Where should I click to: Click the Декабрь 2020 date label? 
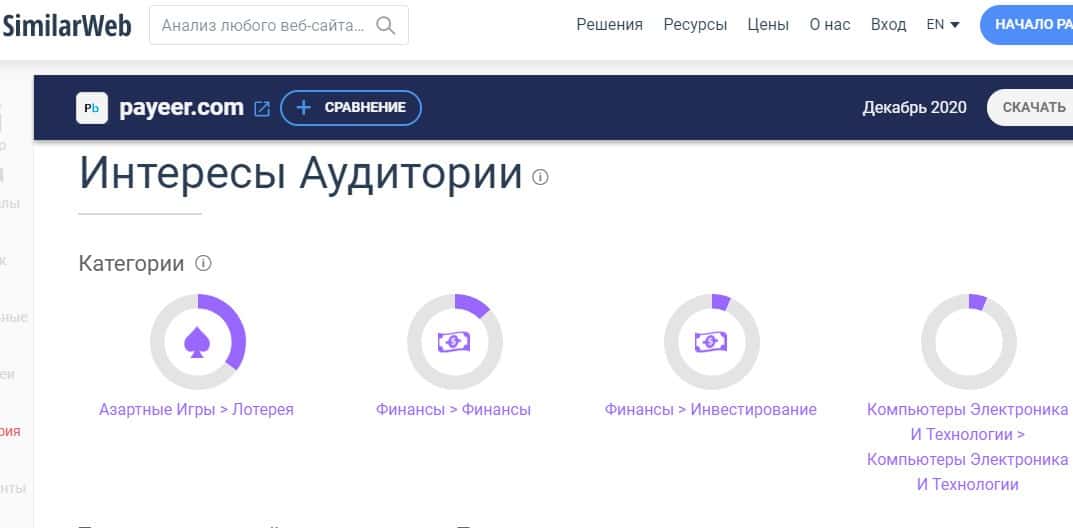click(914, 107)
